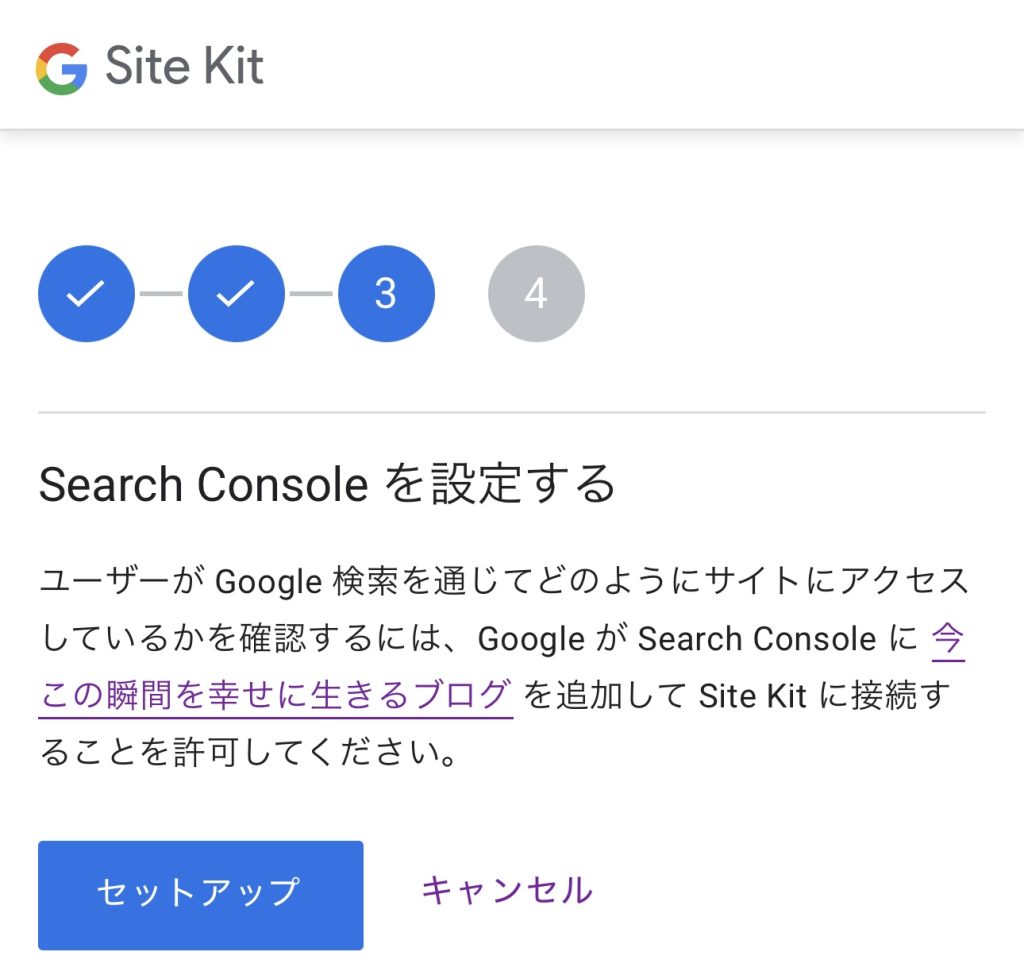The height and width of the screenshot is (971, 1024).
Task: Select the first completed step checkmark
Action: [x=86, y=294]
